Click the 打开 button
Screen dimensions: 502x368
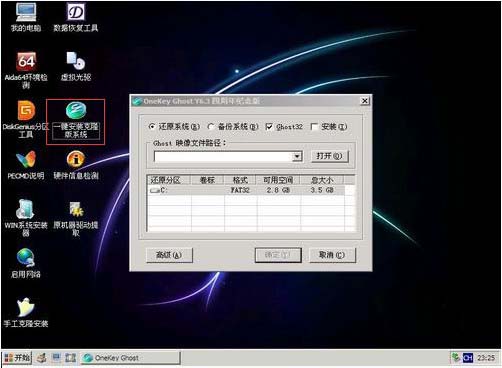pos(329,156)
